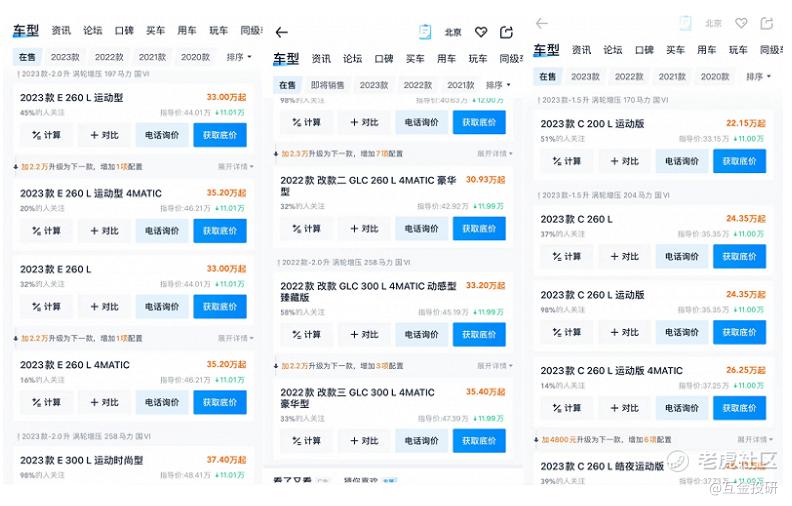This screenshot has height=506, width=792.
Task: Select 2021款 filter in right panel
Action: click(x=672, y=77)
